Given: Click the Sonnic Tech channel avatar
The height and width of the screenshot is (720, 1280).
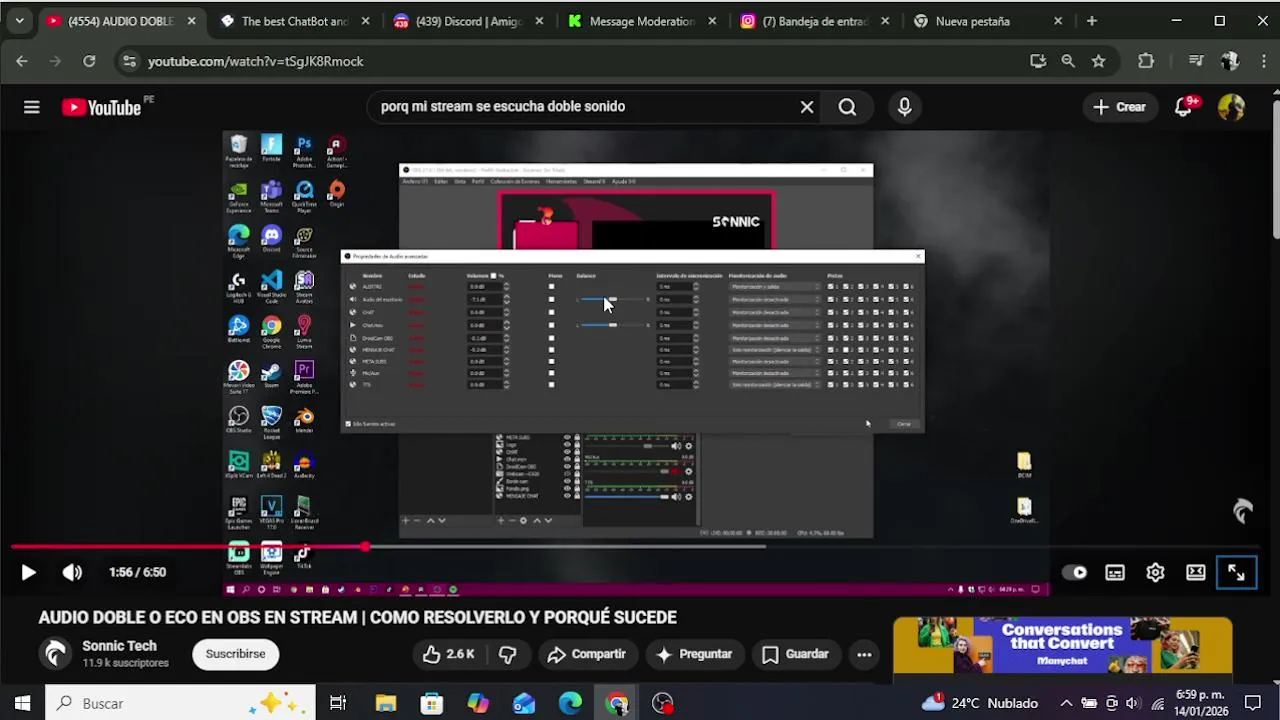Looking at the screenshot, I should pos(56,654).
